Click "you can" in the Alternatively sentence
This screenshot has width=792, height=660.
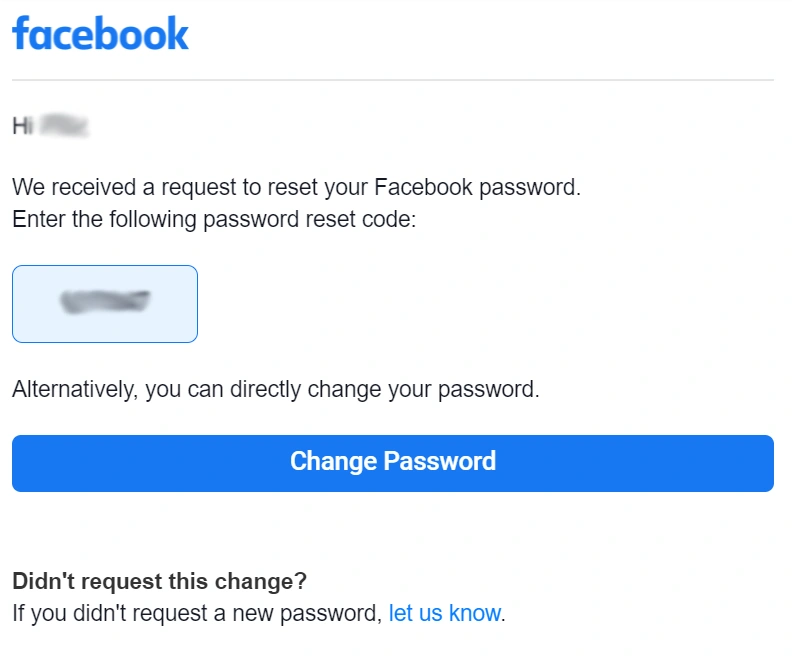point(184,390)
